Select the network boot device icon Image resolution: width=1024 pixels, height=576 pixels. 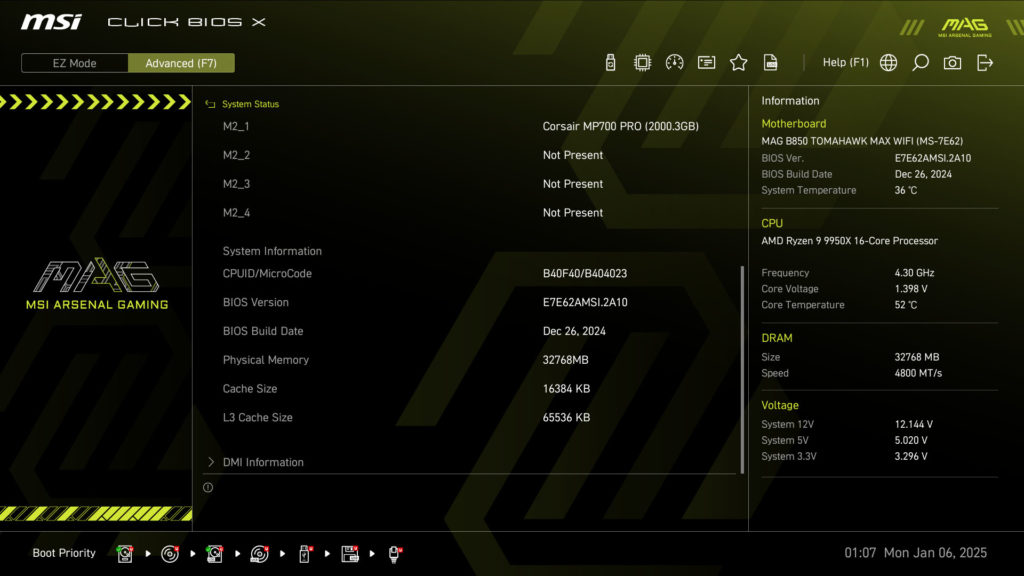pos(395,553)
